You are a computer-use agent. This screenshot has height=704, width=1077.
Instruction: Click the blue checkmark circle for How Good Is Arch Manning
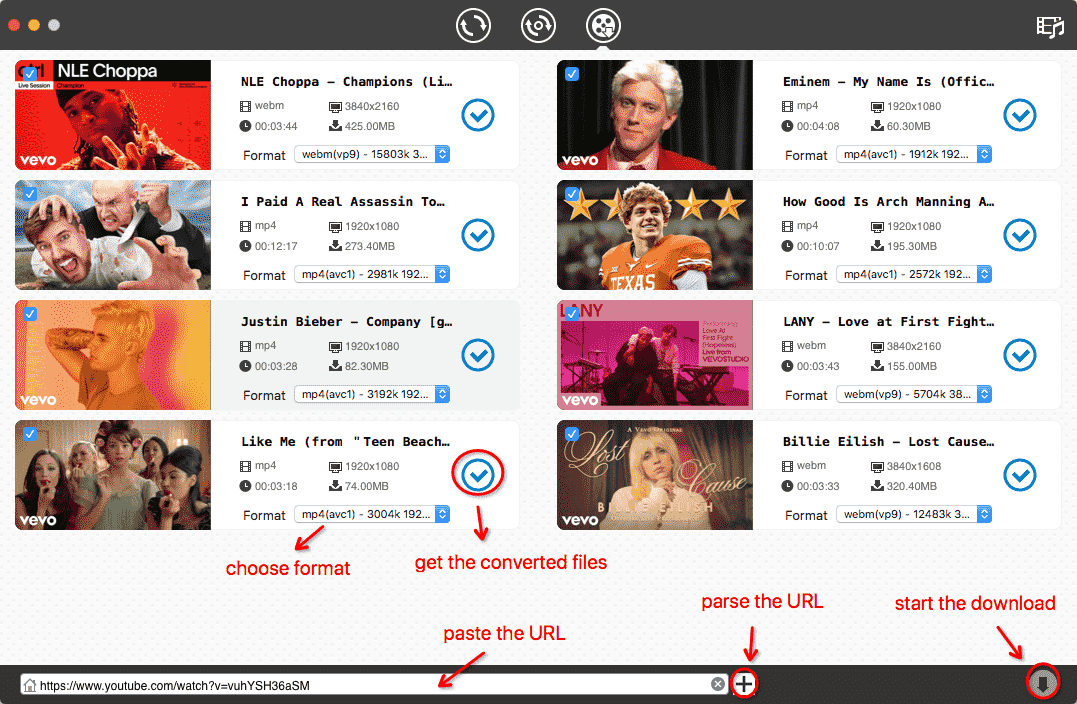[x=1020, y=236]
